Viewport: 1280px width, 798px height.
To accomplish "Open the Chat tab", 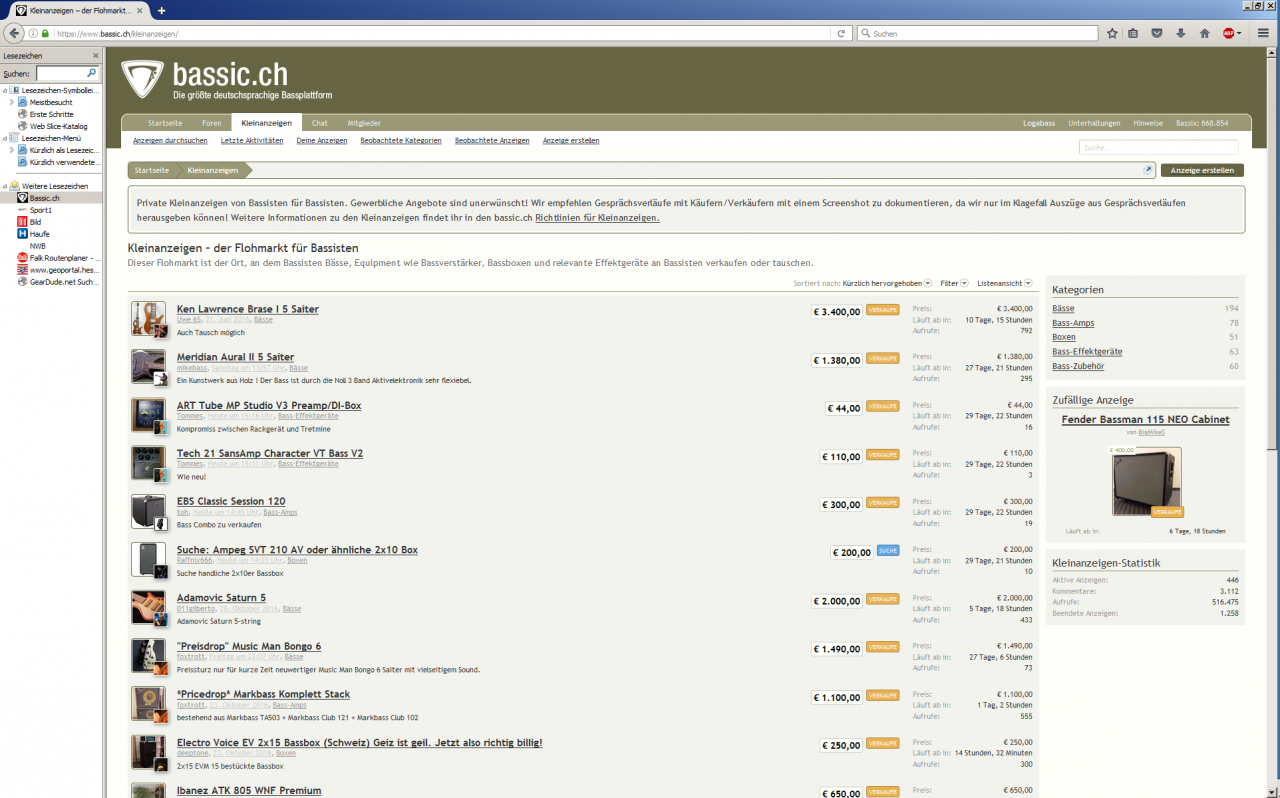I will click(320, 123).
